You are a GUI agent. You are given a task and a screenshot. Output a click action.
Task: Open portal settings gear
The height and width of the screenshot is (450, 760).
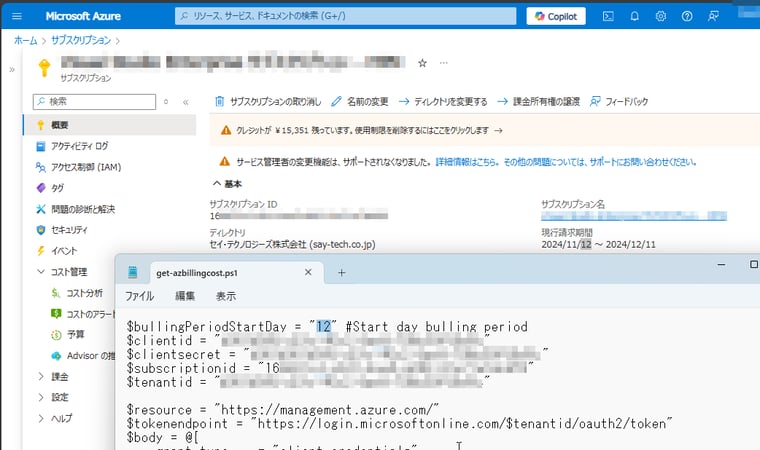pyautogui.click(x=661, y=16)
